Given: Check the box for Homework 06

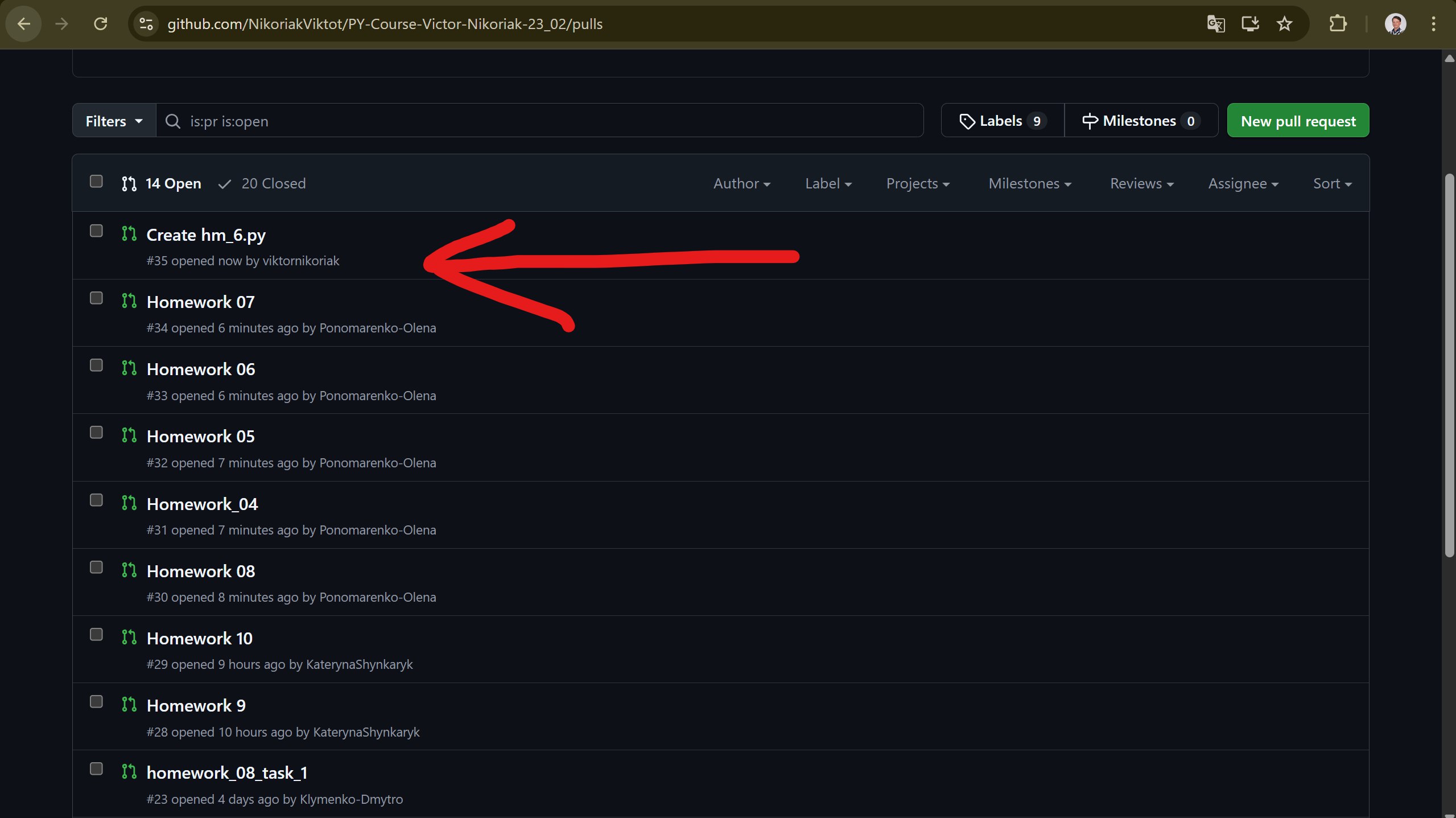Looking at the screenshot, I should point(96,365).
